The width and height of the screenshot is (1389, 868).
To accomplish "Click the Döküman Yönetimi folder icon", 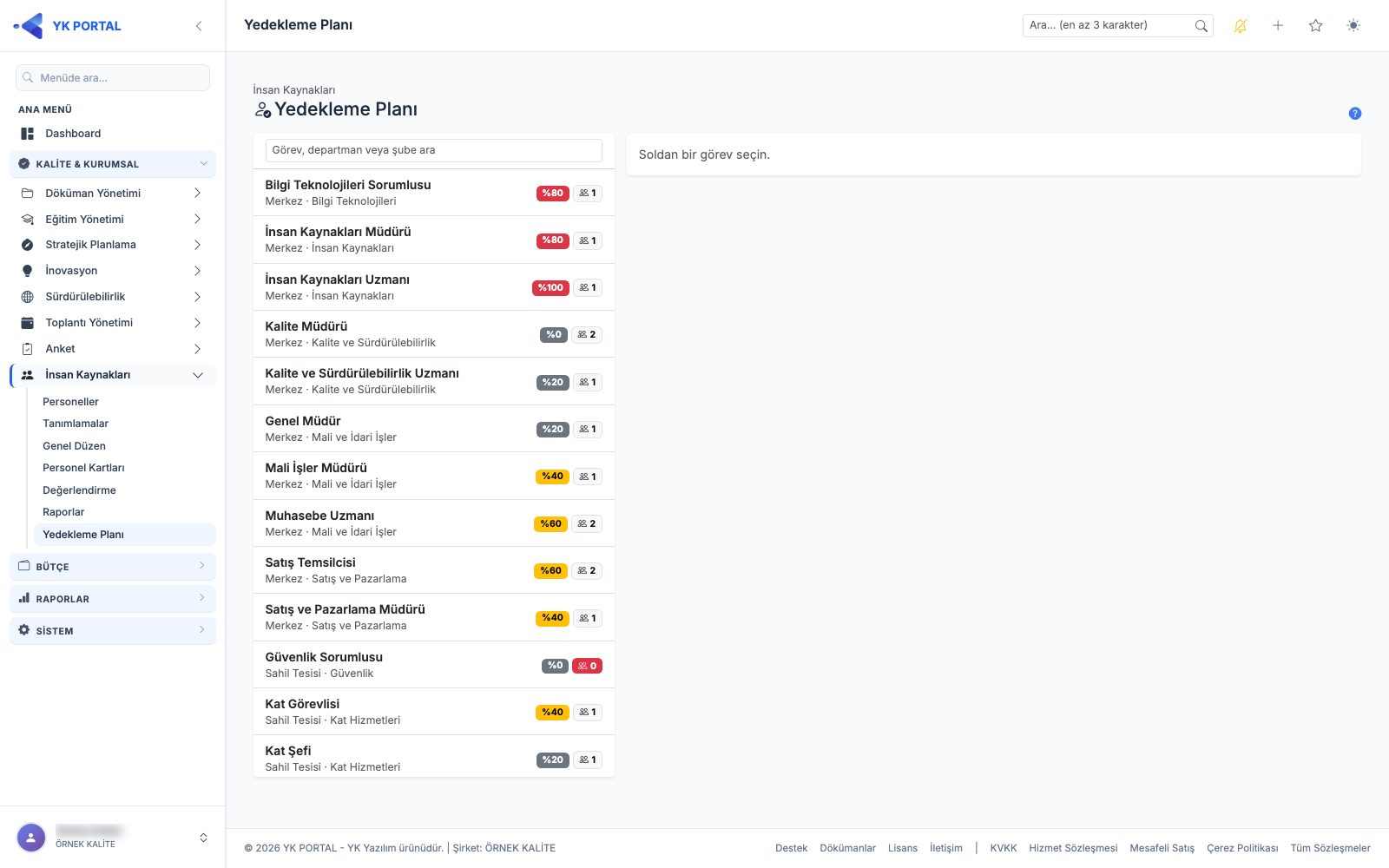I will coord(28,194).
